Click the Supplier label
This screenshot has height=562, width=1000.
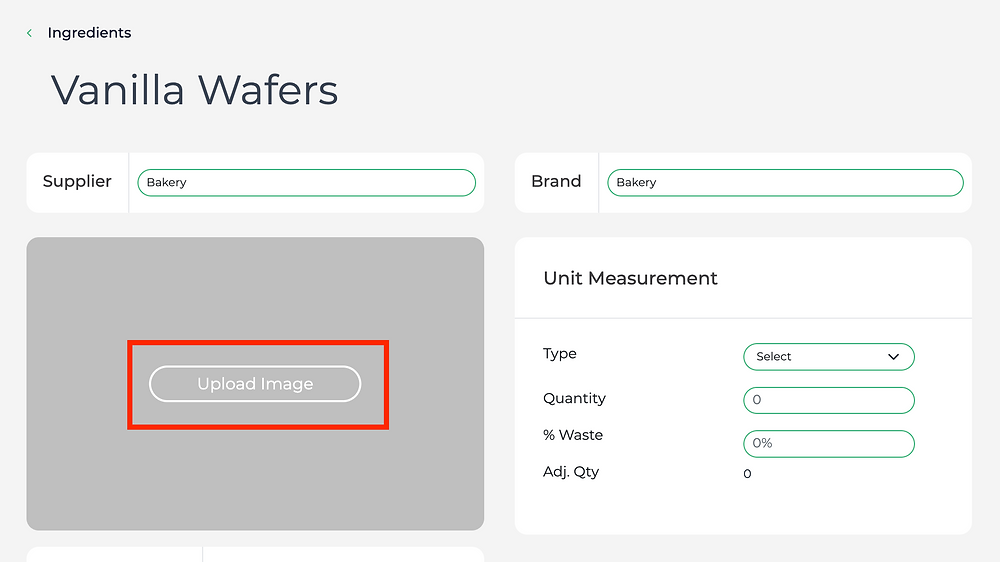click(77, 182)
